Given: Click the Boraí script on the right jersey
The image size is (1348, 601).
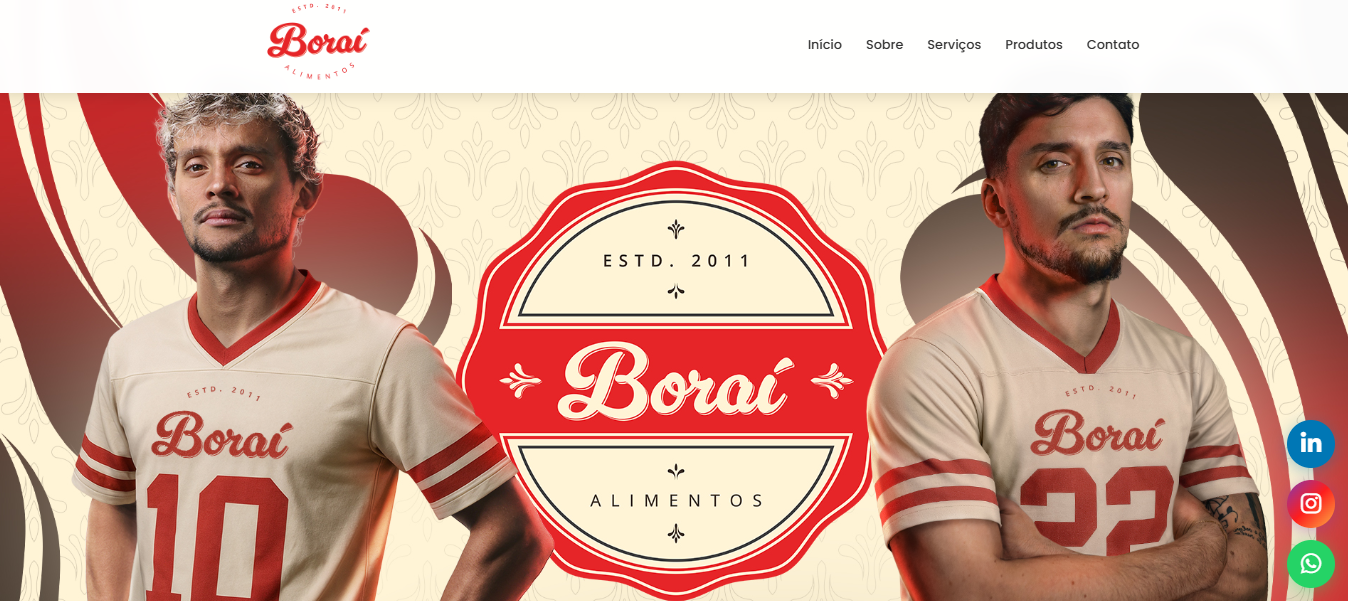Looking at the screenshot, I should 1098,432.
